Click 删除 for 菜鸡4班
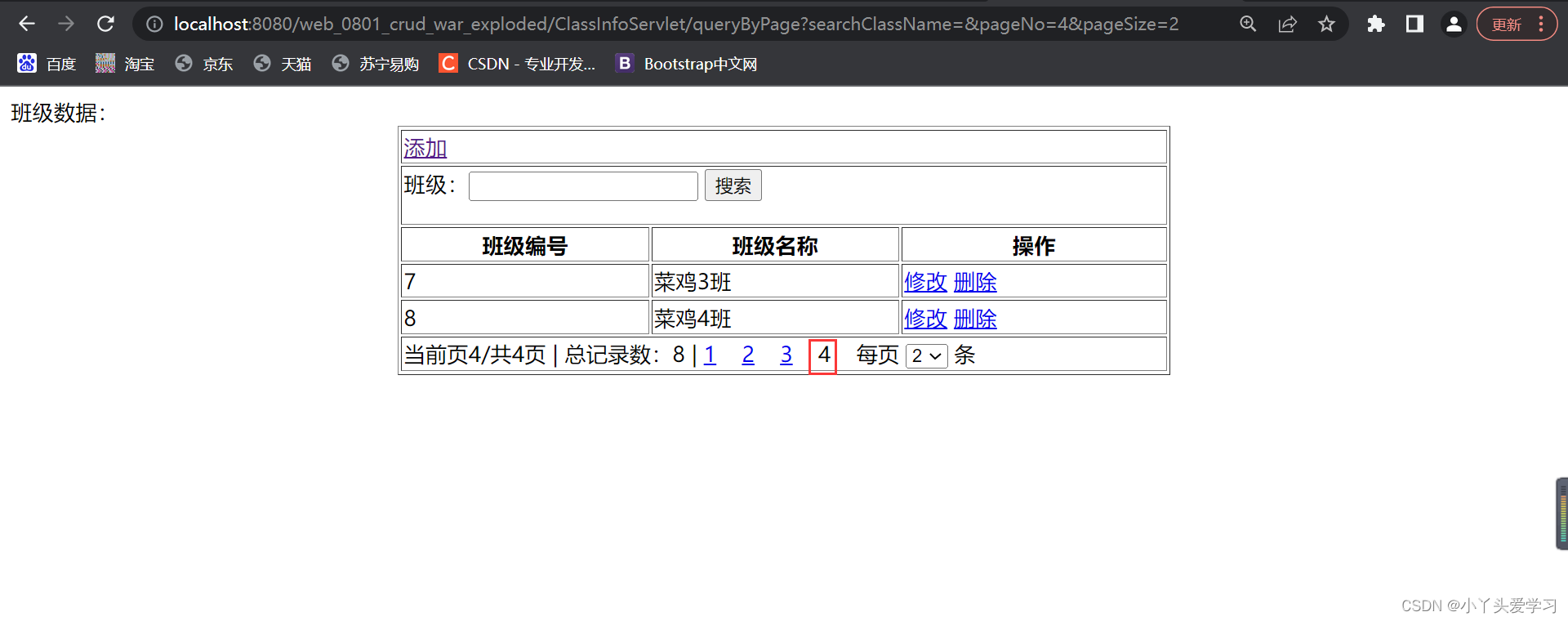 click(x=975, y=319)
